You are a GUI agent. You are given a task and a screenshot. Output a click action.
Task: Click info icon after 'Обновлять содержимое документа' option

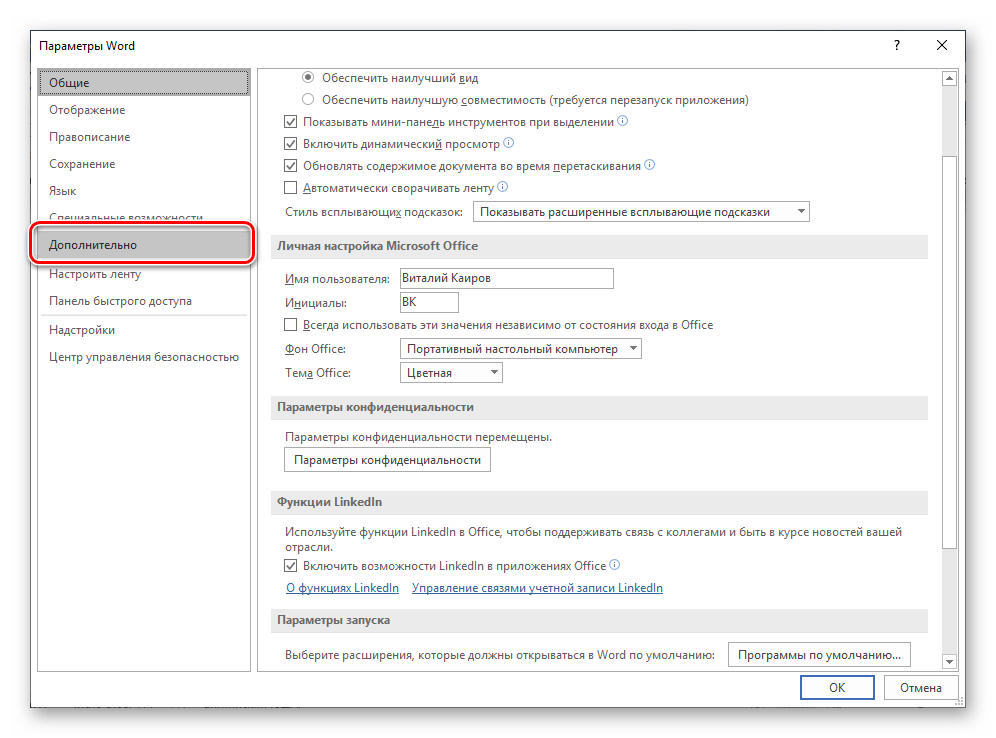click(650, 165)
